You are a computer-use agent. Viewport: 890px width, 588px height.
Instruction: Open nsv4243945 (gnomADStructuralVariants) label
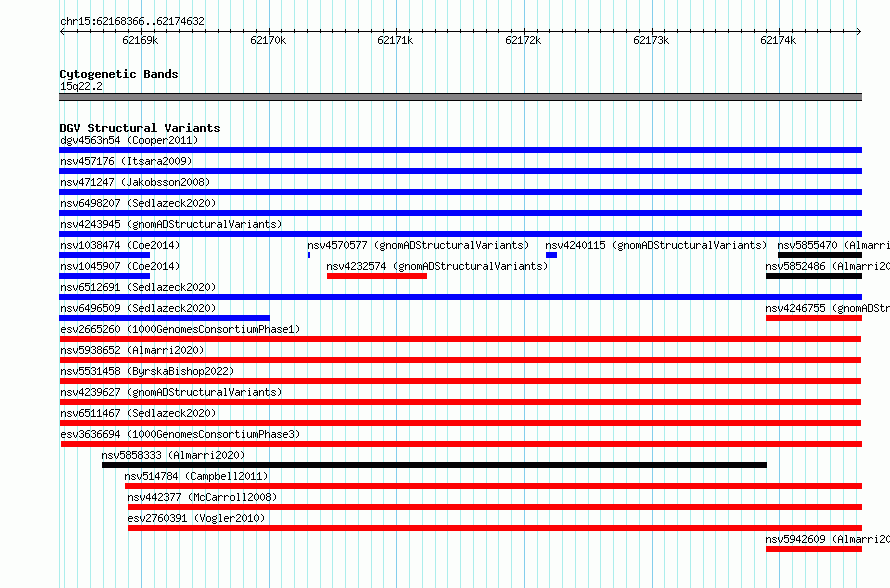pos(171,224)
